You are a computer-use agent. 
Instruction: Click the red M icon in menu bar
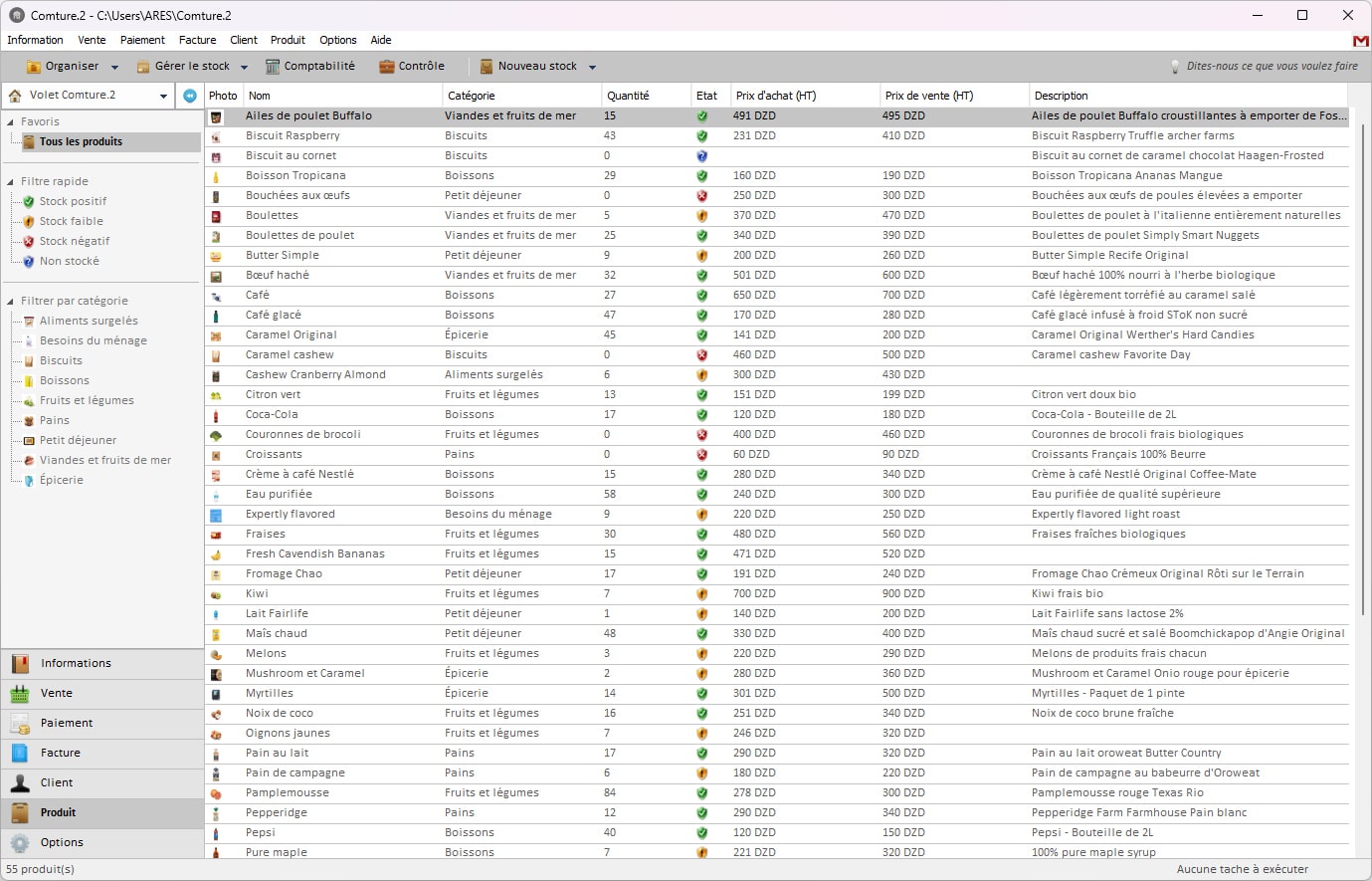(x=1360, y=41)
